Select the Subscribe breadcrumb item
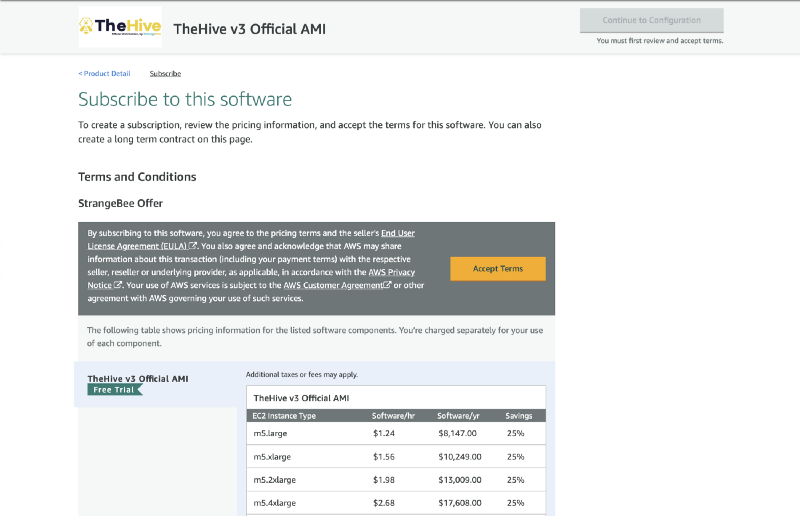This screenshot has width=800, height=516. tap(165, 74)
